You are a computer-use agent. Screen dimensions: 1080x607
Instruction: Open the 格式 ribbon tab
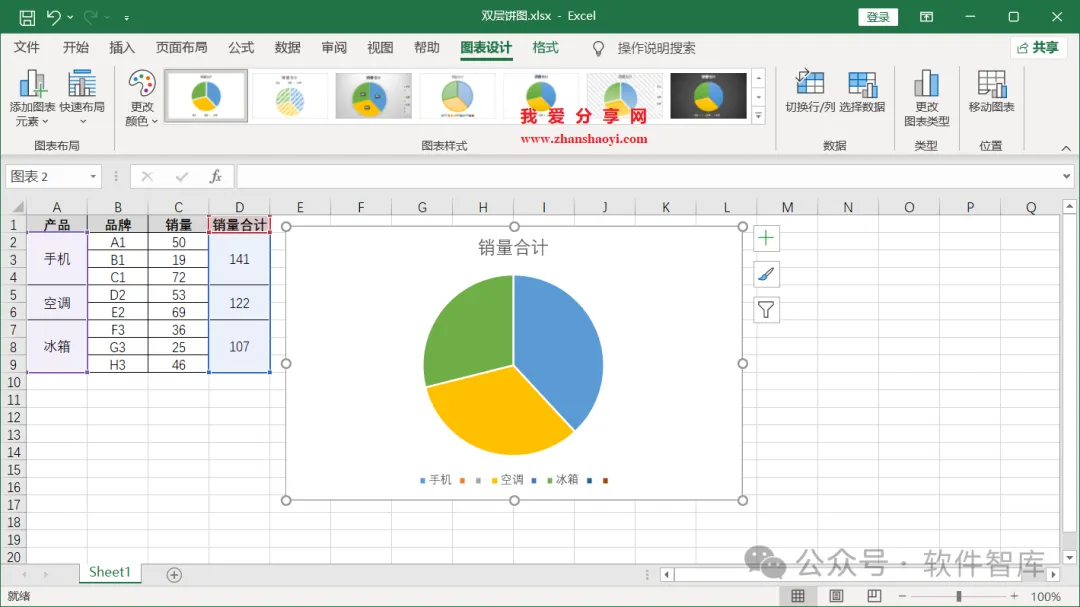pos(545,48)
